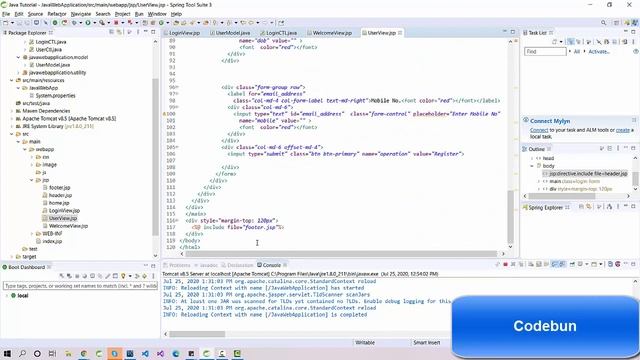Open the Window menu

pos(157,14)
